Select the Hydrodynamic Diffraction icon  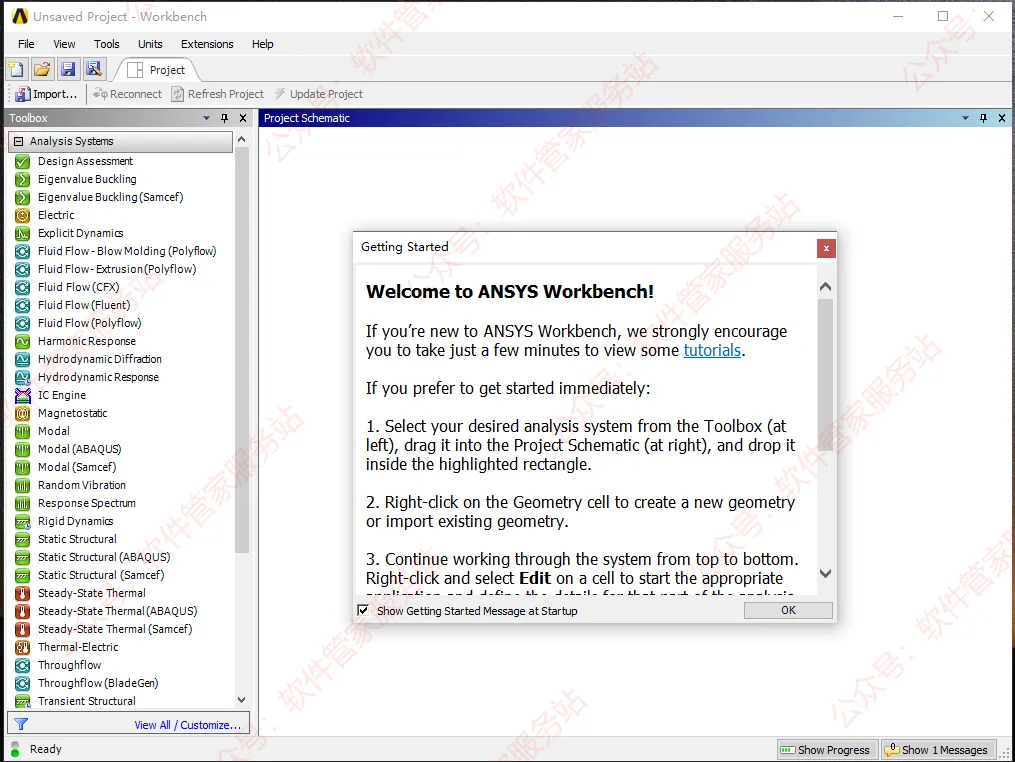23,359
